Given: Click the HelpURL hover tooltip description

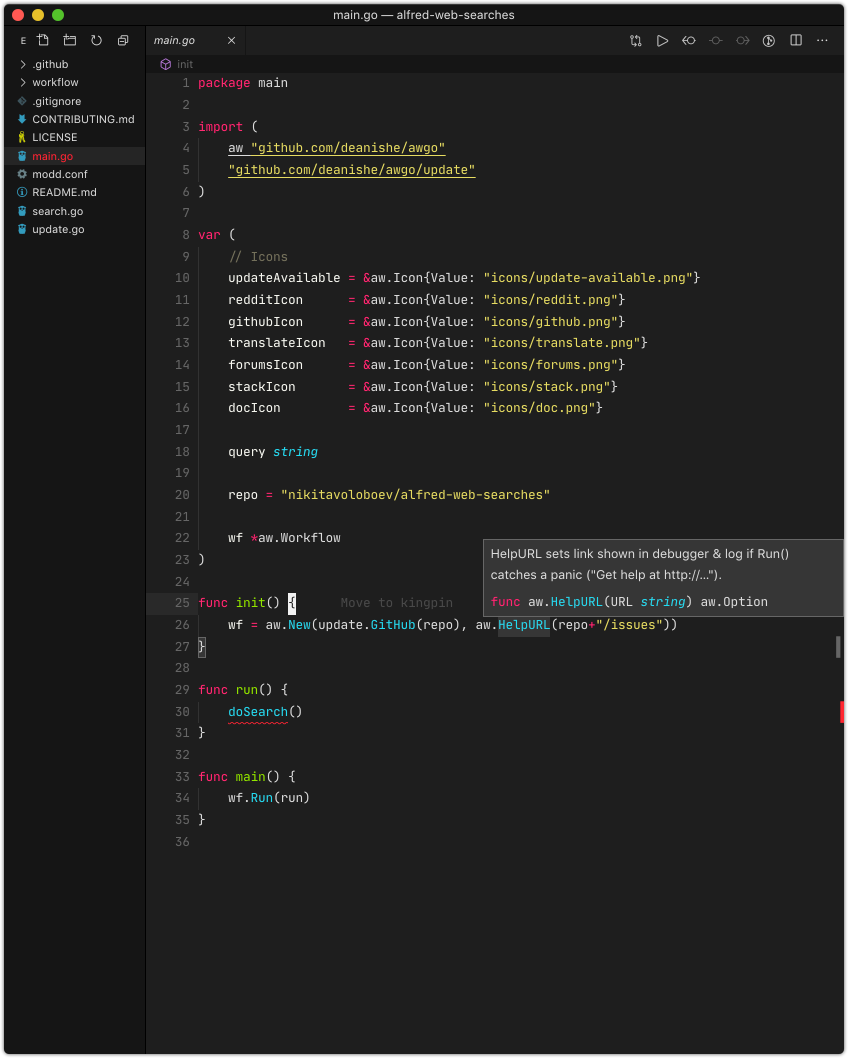Looking at the screenshot, I should [x=640, y=564].
